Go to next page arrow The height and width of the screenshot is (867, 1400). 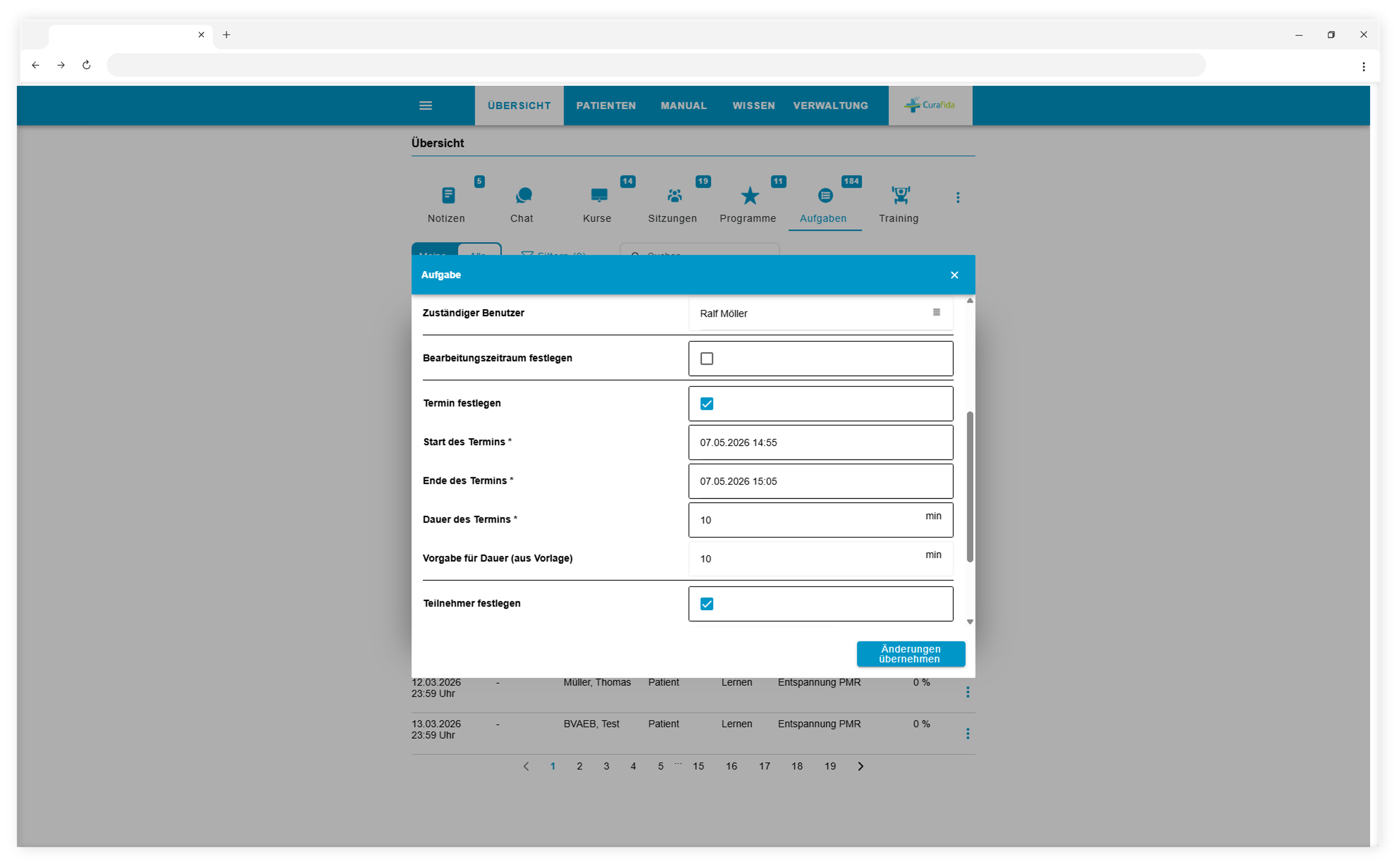860,766
